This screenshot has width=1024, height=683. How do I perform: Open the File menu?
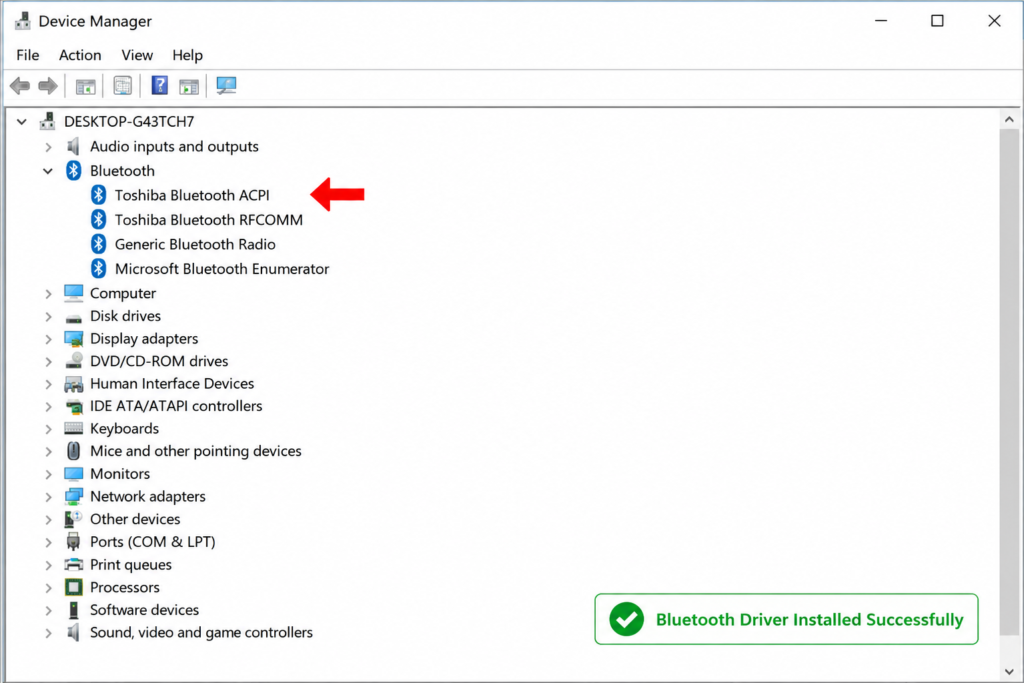tap(27, 56)
